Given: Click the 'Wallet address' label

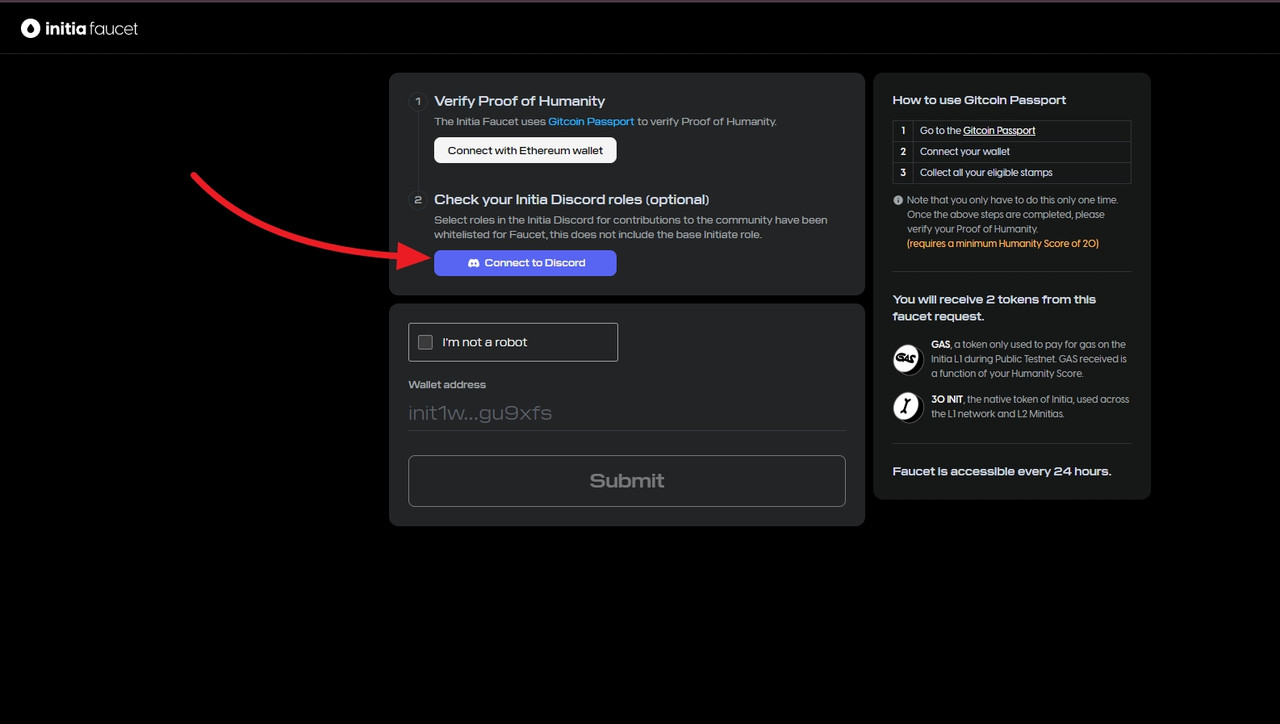Looking at the screenshot, I should (447, 385).
